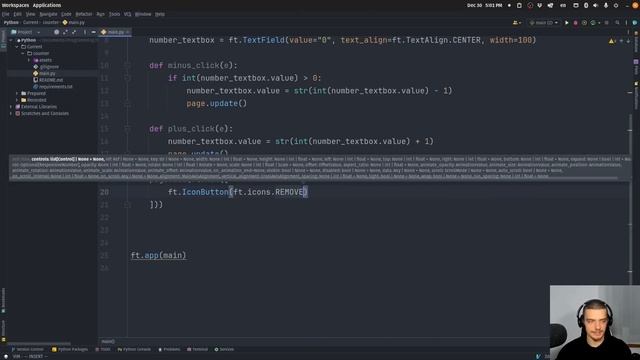Open Project panel options menu
This screenshot has height=360, width=640.
85,32
